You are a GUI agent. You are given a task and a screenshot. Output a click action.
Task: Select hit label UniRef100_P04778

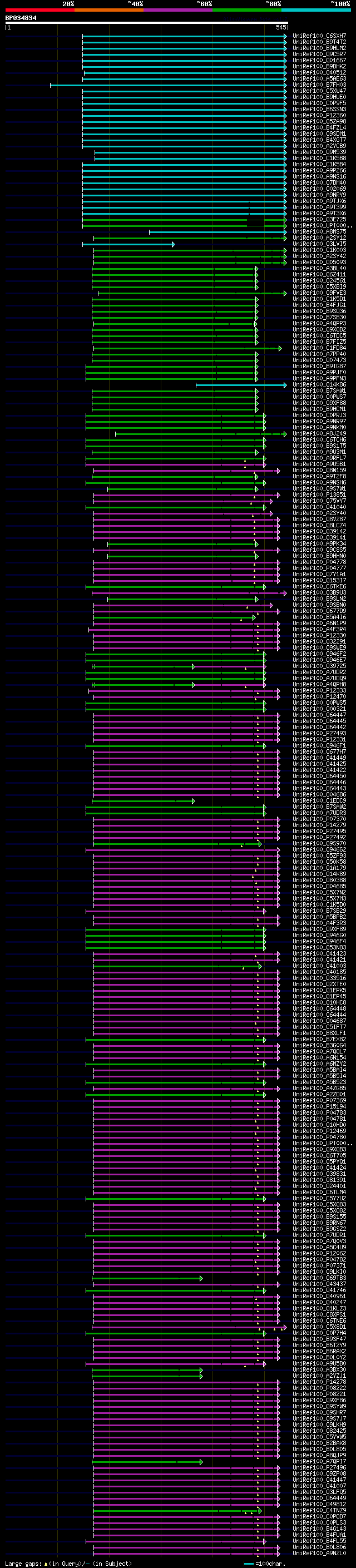319,562
